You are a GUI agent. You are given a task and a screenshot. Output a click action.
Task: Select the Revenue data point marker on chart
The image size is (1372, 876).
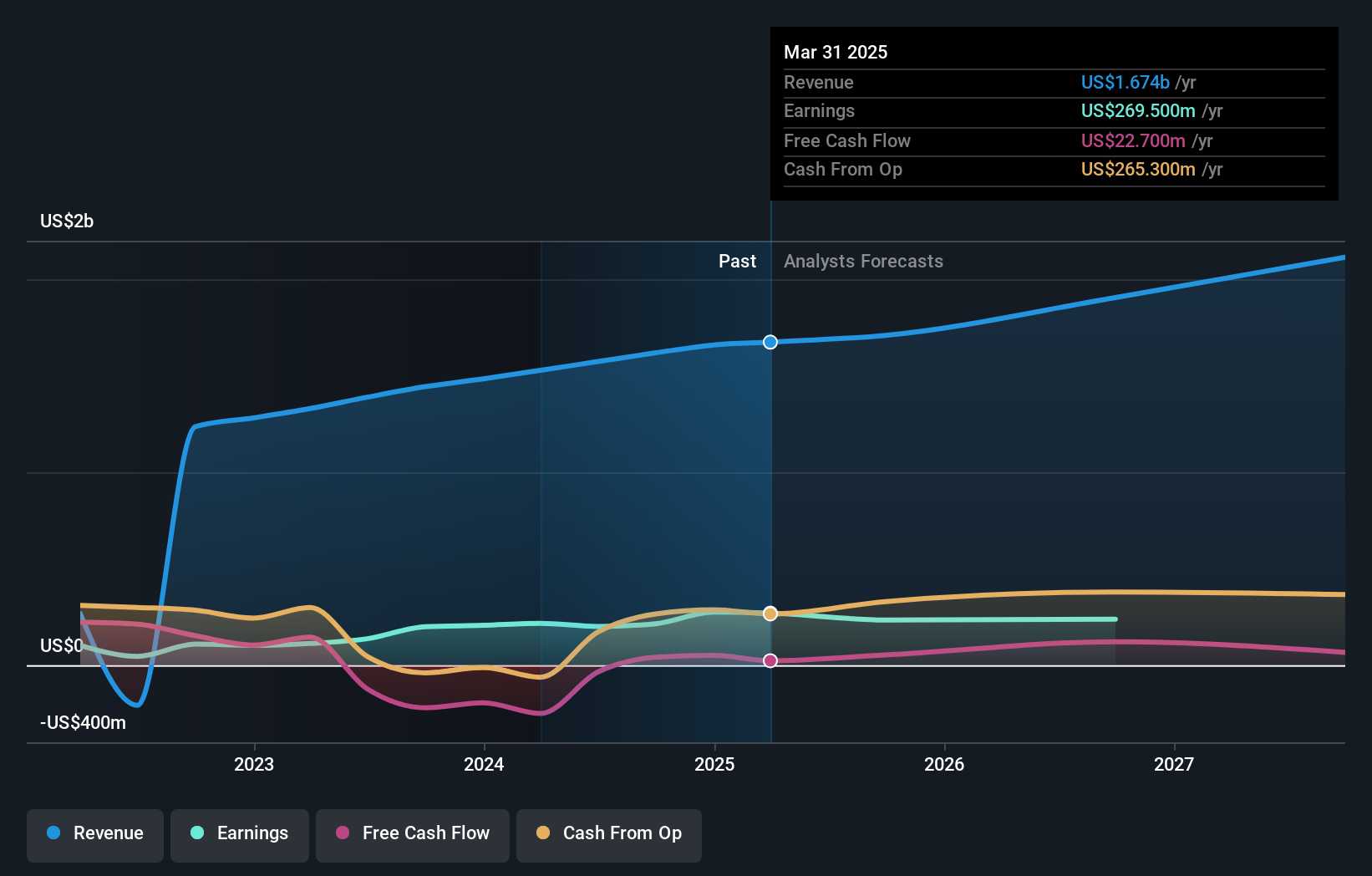(770, 342)
